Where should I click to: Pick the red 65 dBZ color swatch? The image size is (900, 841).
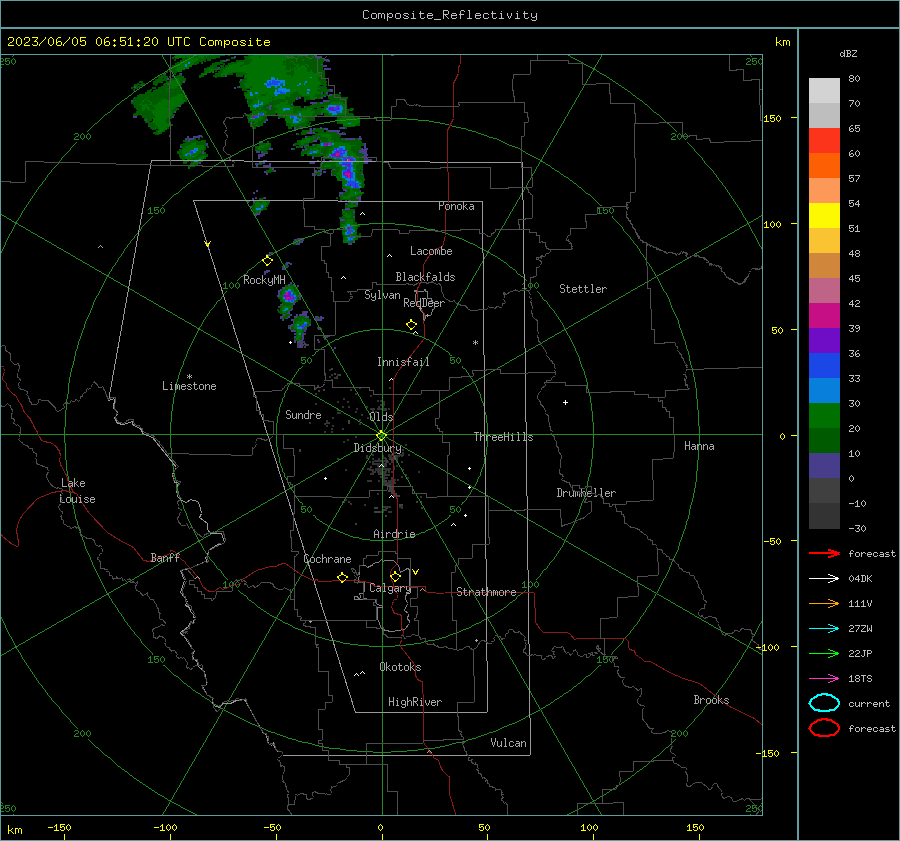824,140
